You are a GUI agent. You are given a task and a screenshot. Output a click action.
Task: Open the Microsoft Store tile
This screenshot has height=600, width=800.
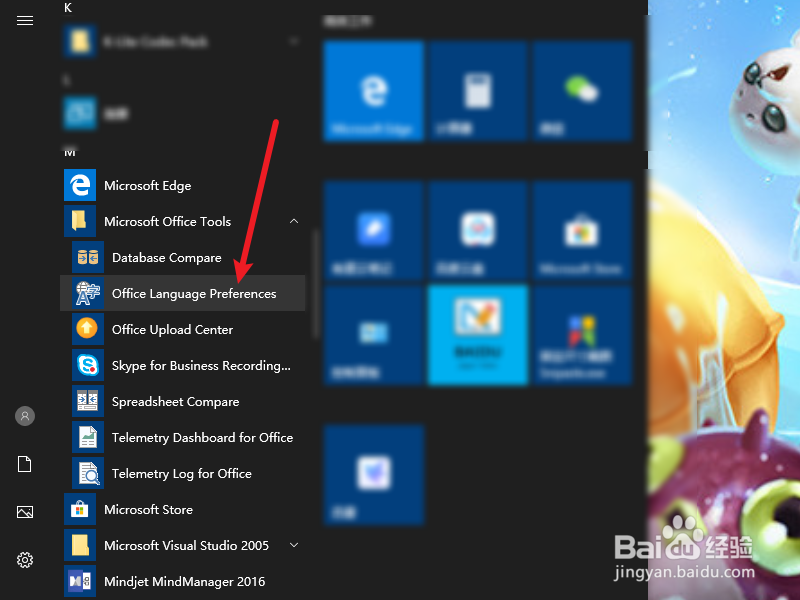point(582,230)
